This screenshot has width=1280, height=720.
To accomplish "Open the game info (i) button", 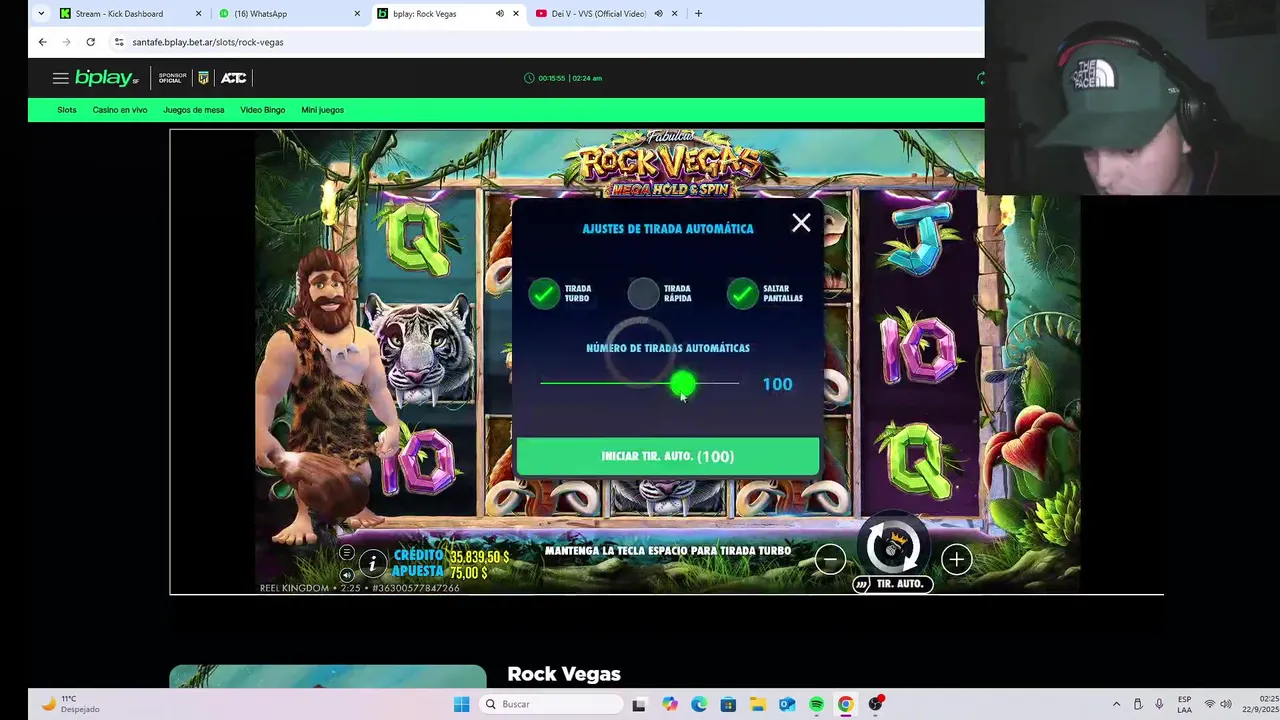I will tap(373, 564).
